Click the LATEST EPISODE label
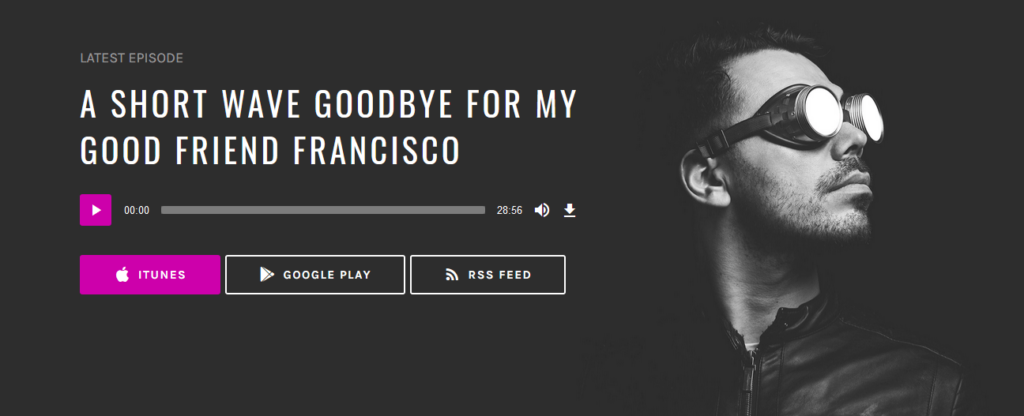Screen dimensions: 1024x416 coord(131,58)
